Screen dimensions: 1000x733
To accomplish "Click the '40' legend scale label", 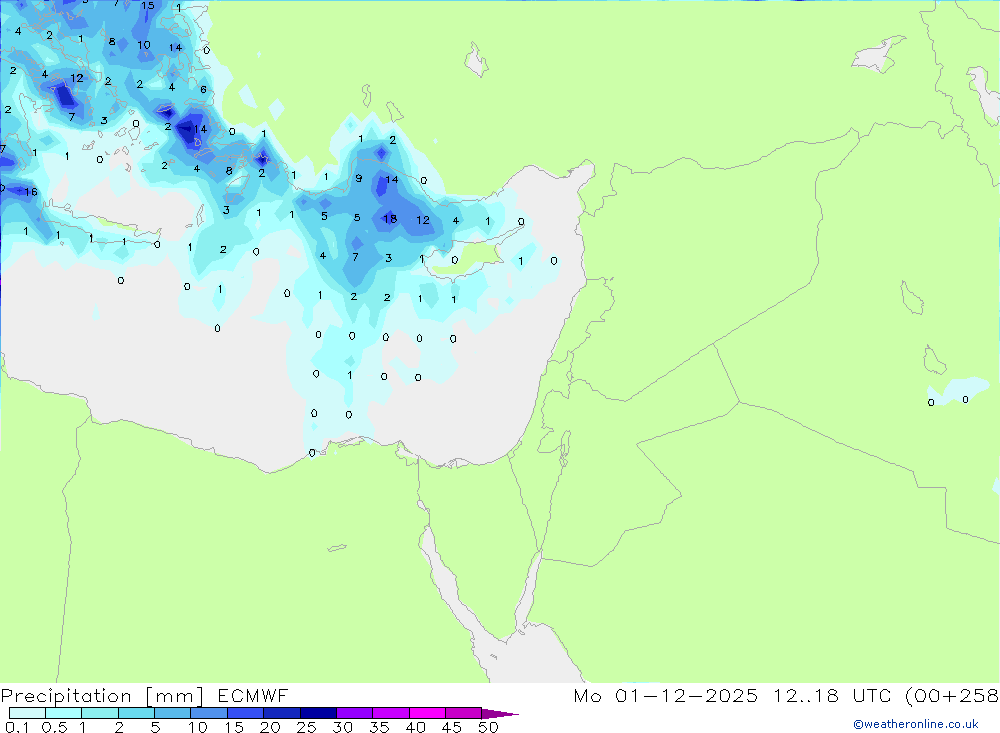I will pyautogui.click(x=416, y=727).
